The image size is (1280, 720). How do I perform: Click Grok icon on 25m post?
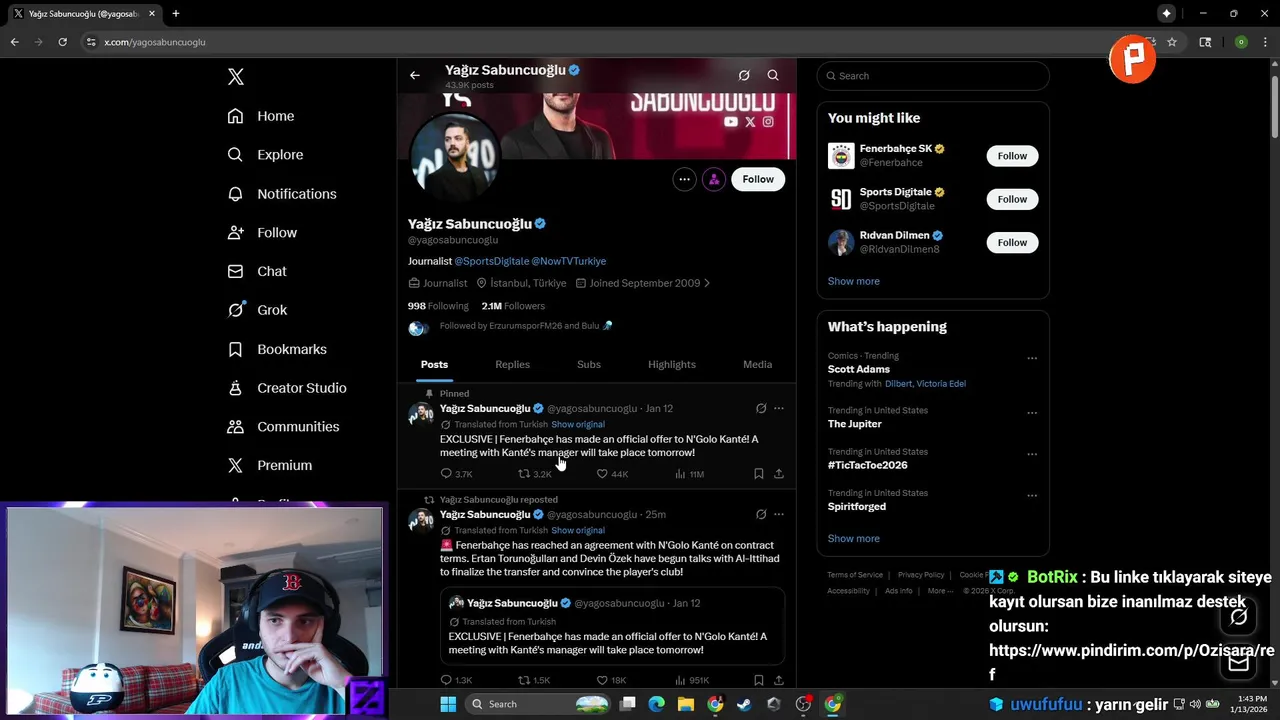click(x=761, y=514)
